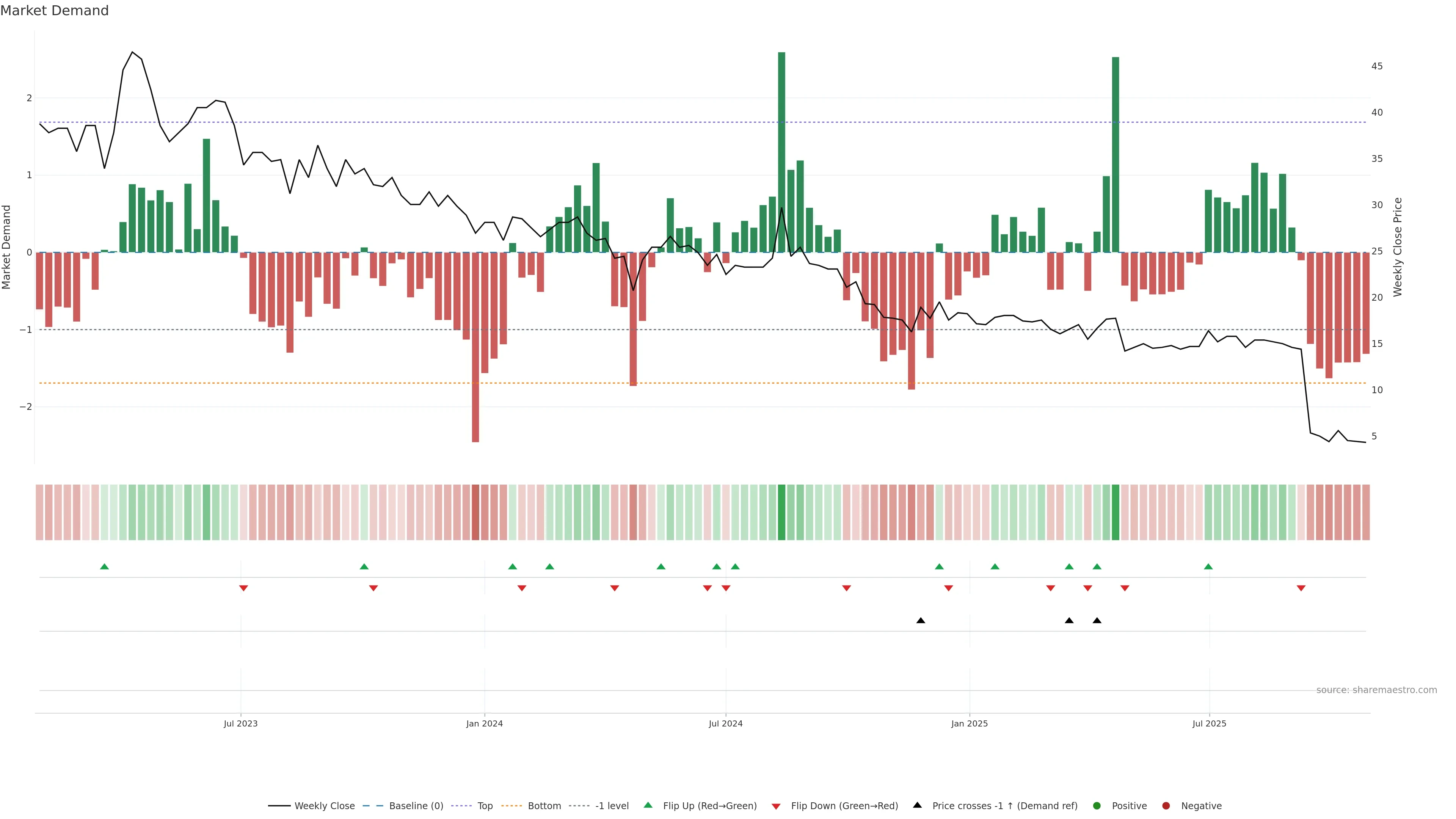
Task: Click the black Price crosses -1 legend icon
Action: point(917,805)
